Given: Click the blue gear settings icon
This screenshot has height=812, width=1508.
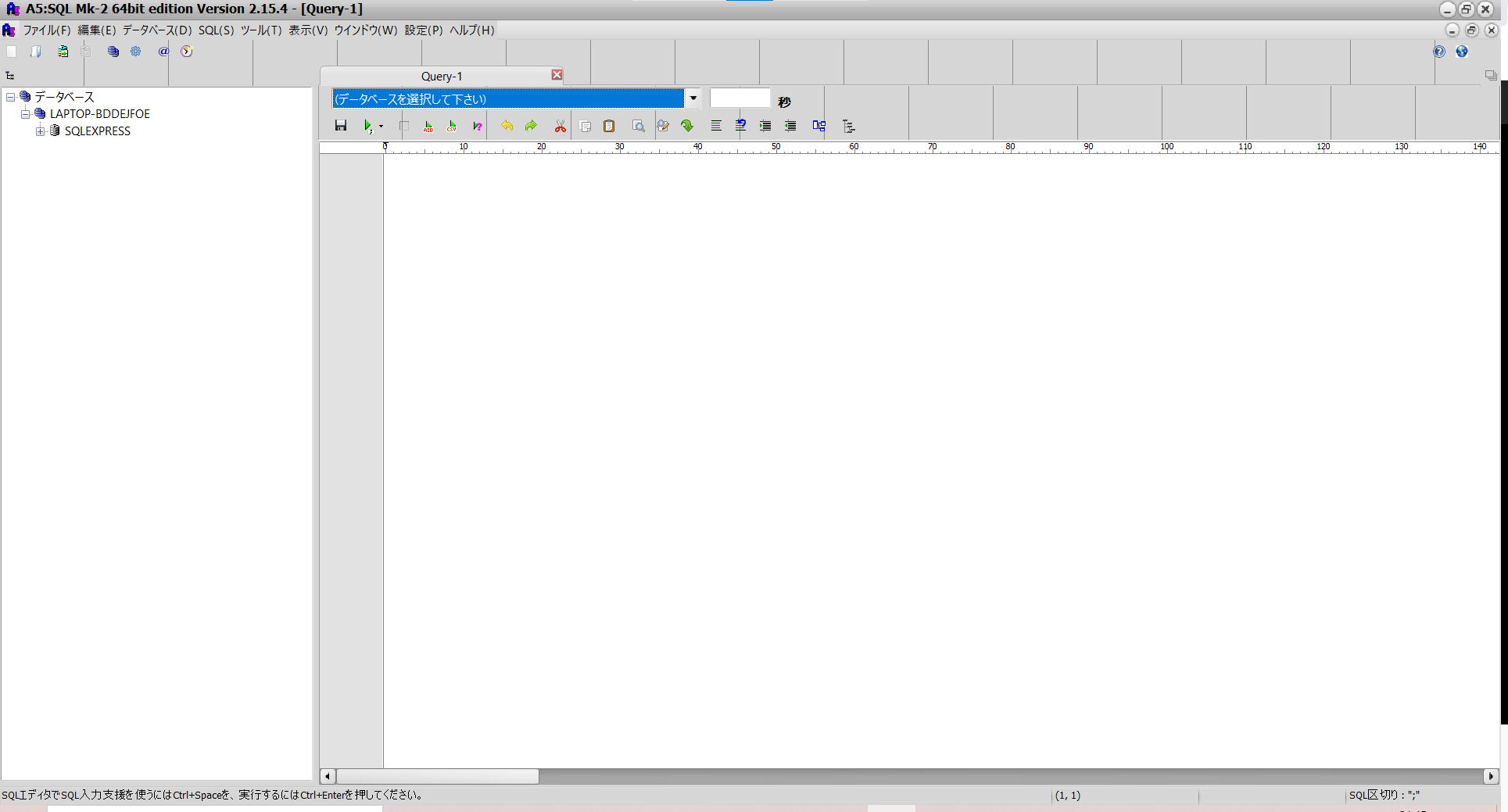Looking at the screenshot, I should pyautogui.click(x=136, y=52).
